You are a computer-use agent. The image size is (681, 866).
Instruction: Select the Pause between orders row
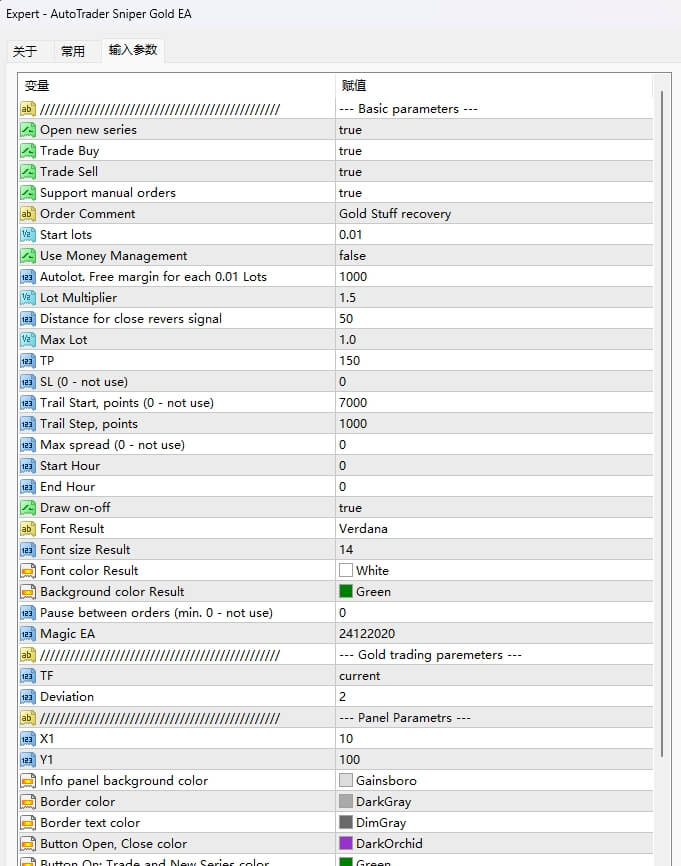tap(335, 612)
